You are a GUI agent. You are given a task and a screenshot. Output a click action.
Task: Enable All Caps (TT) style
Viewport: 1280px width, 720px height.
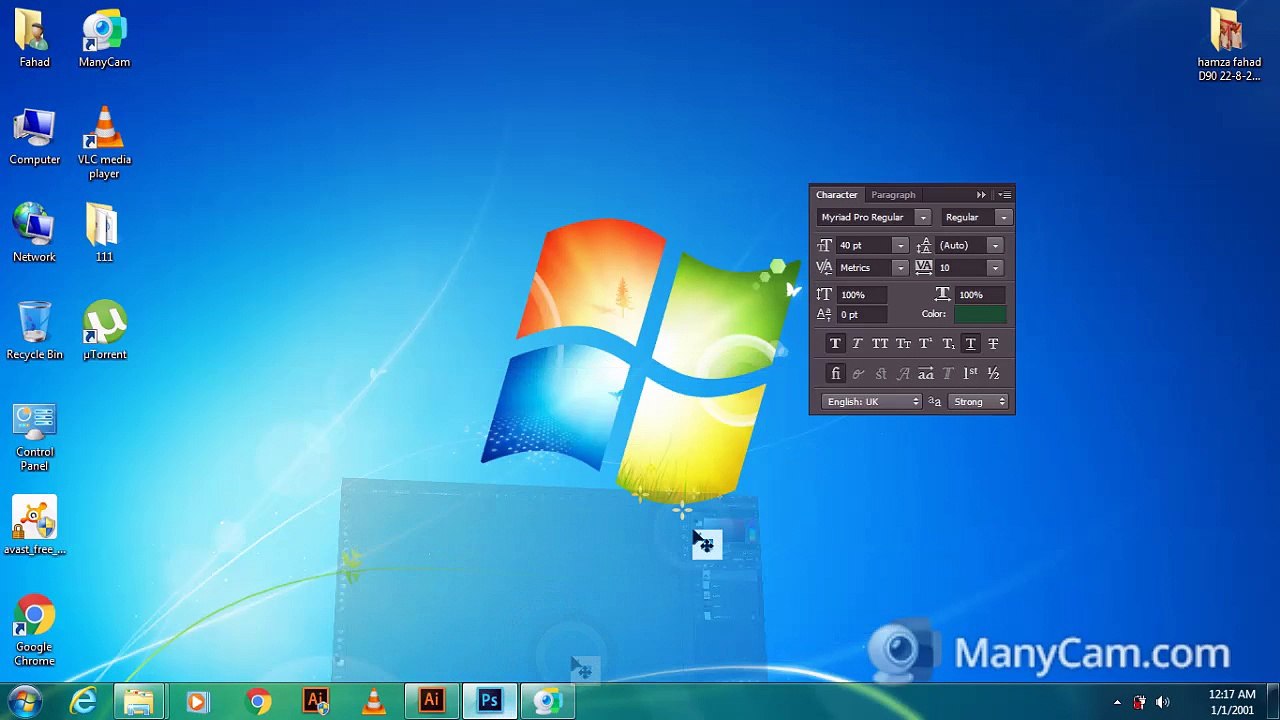pos(880,344)
